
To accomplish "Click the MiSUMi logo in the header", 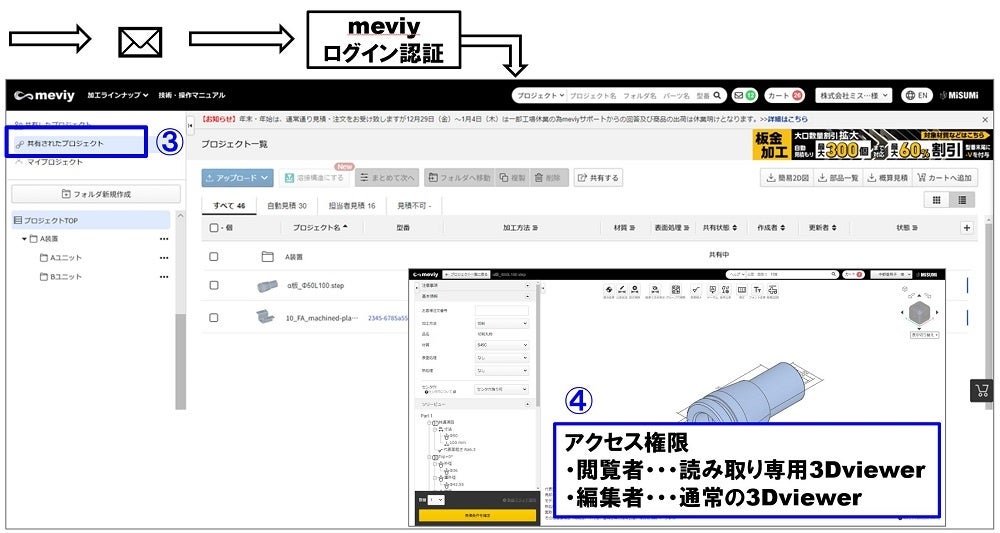I will 959,96.
